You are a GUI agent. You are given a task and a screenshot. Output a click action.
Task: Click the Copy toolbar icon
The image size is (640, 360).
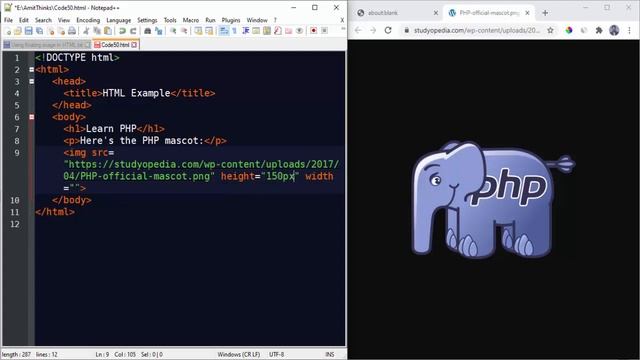(x=97, y=31)
